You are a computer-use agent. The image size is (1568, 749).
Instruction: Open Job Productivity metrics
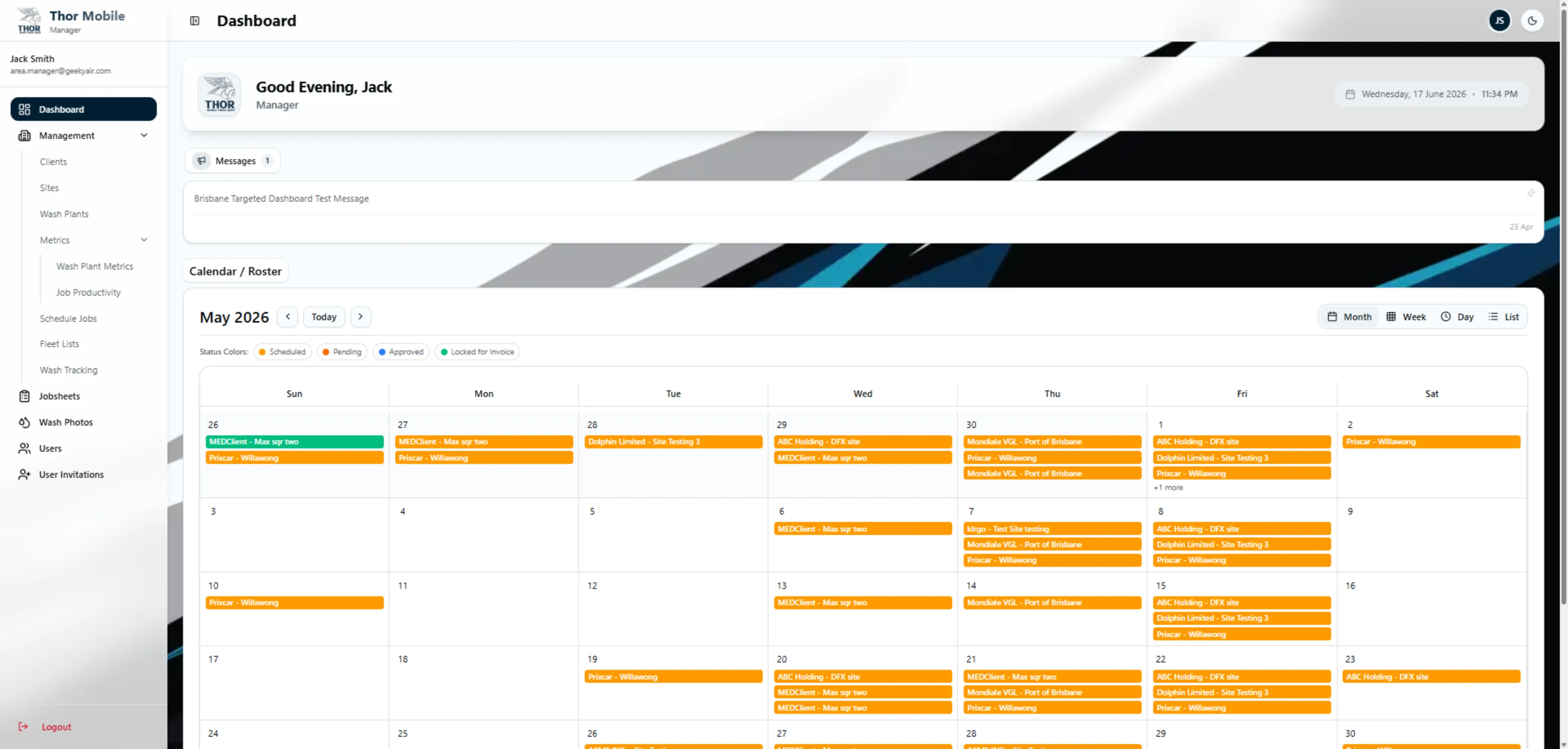88,292
